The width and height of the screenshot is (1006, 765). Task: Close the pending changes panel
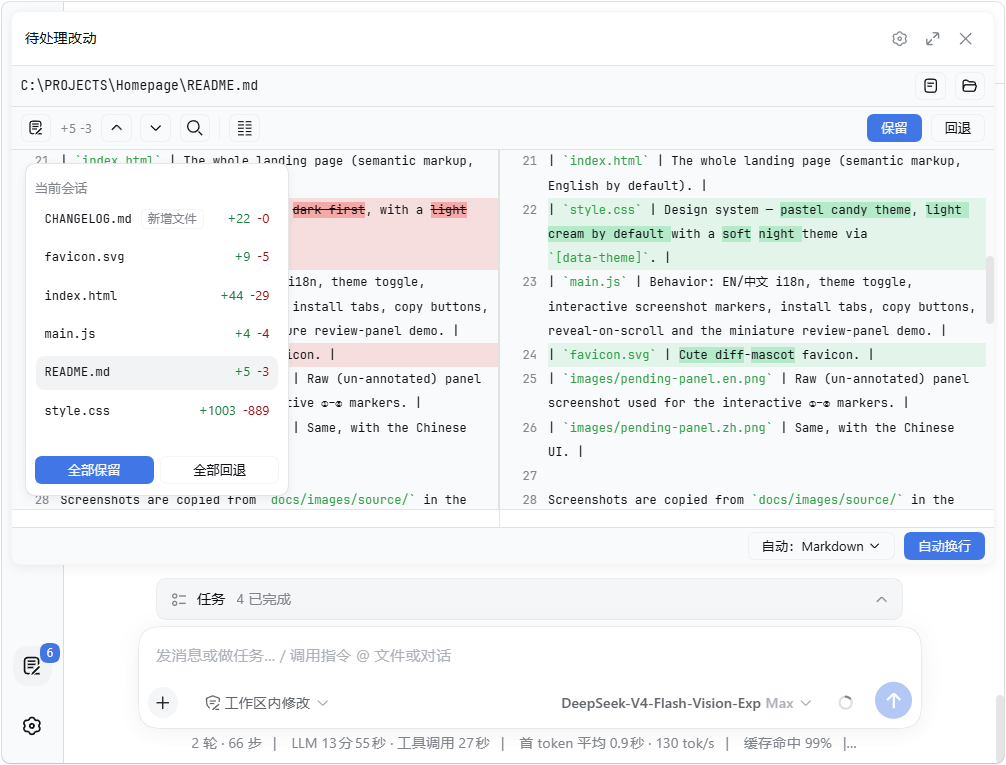[965, 39]
